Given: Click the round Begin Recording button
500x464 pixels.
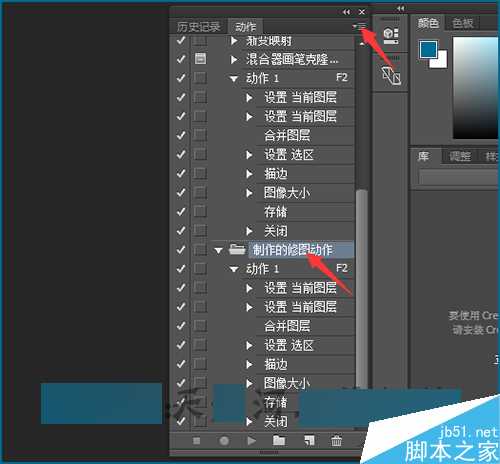Looking at the screenshot, I should (224, 441).
